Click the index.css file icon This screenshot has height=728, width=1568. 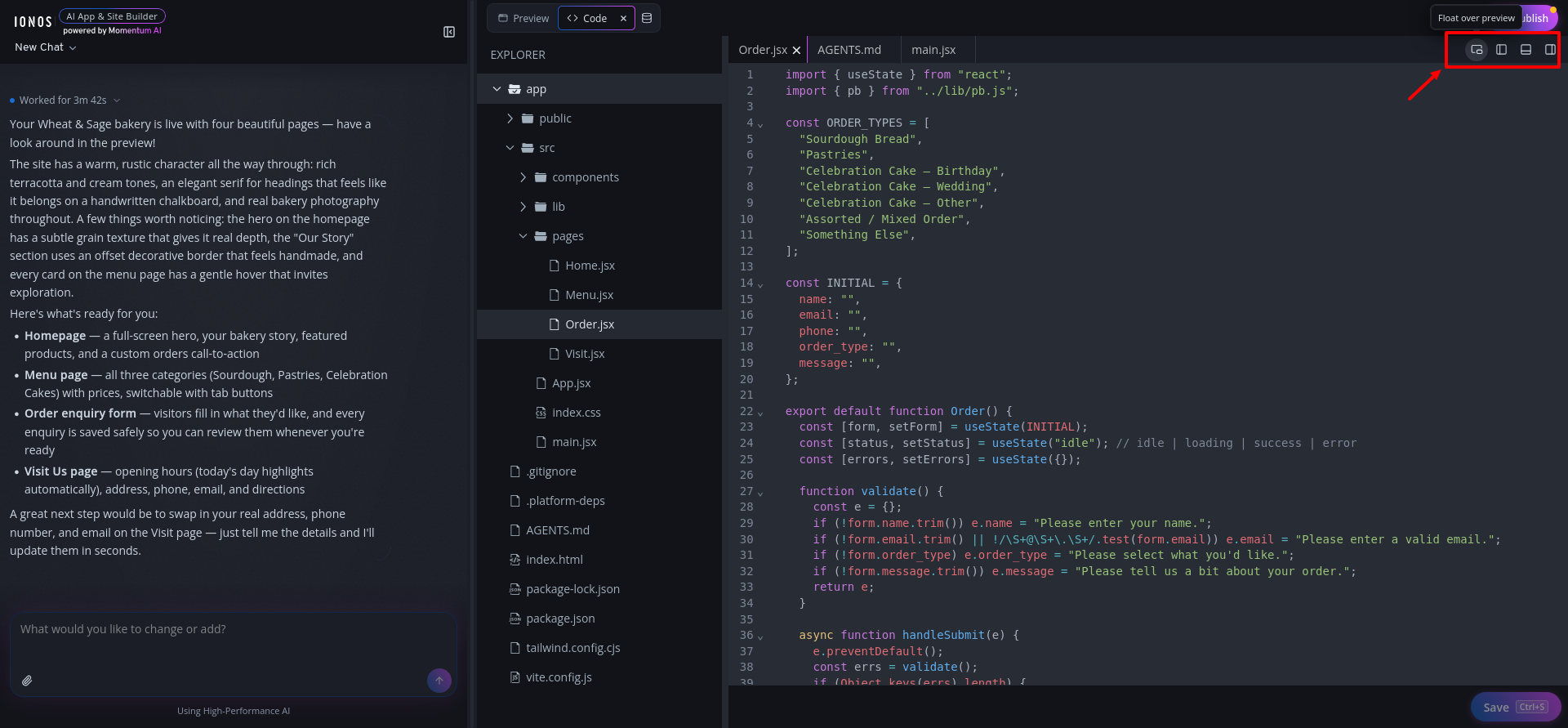[541, 413]
